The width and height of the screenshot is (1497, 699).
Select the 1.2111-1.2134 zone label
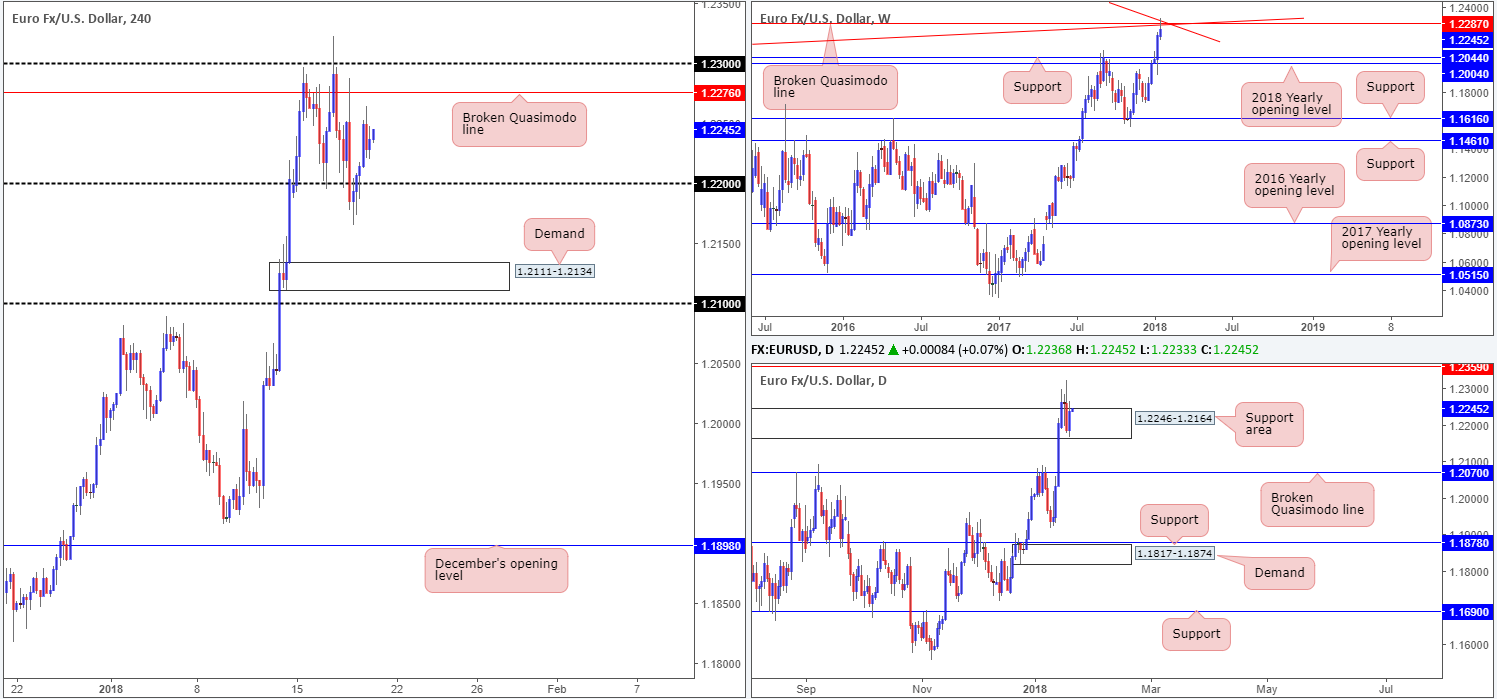pos(554,271)
